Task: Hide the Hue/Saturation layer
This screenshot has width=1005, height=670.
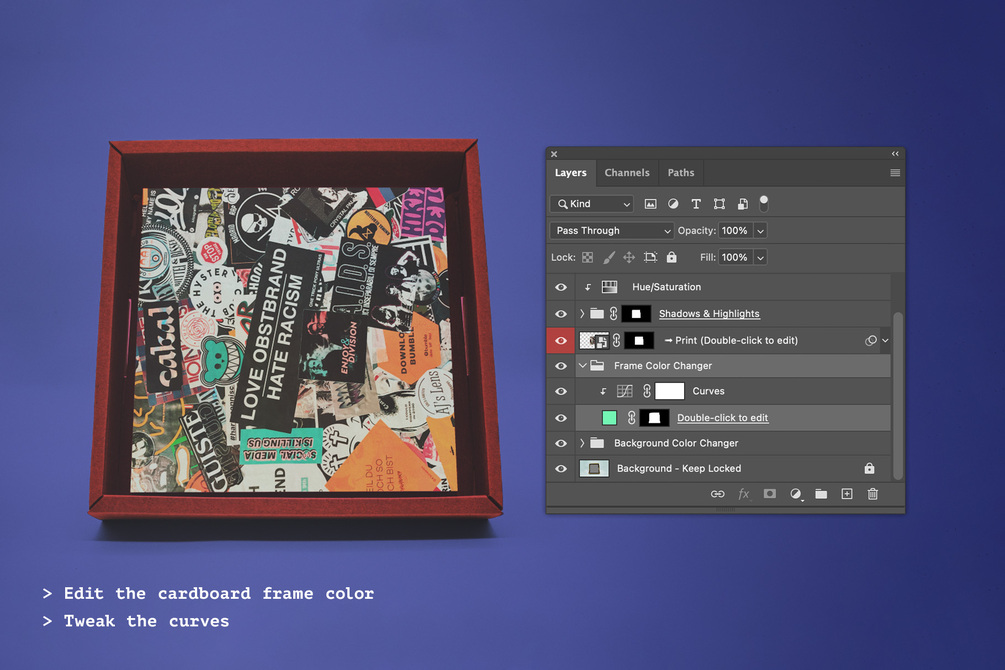Action: 561,287
